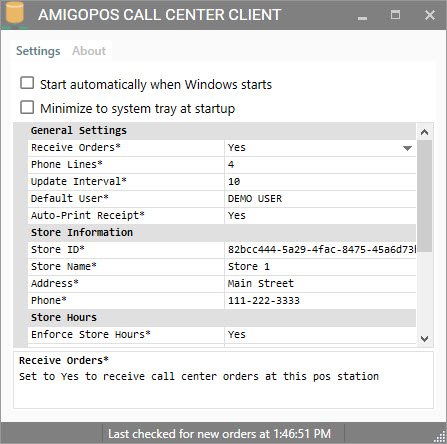The image size is (447, 444).
Task: Click the scroll down arrow in settings grid
Action: point(424,339)
